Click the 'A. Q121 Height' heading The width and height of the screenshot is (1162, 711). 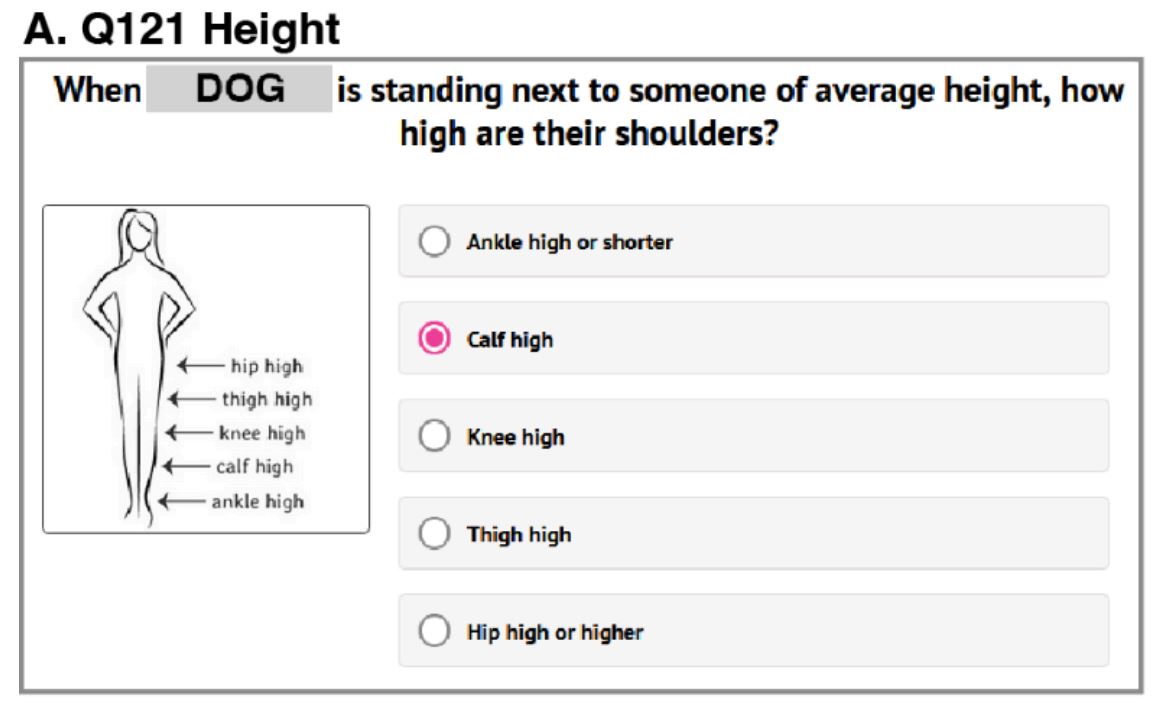[x=182, y=28]
